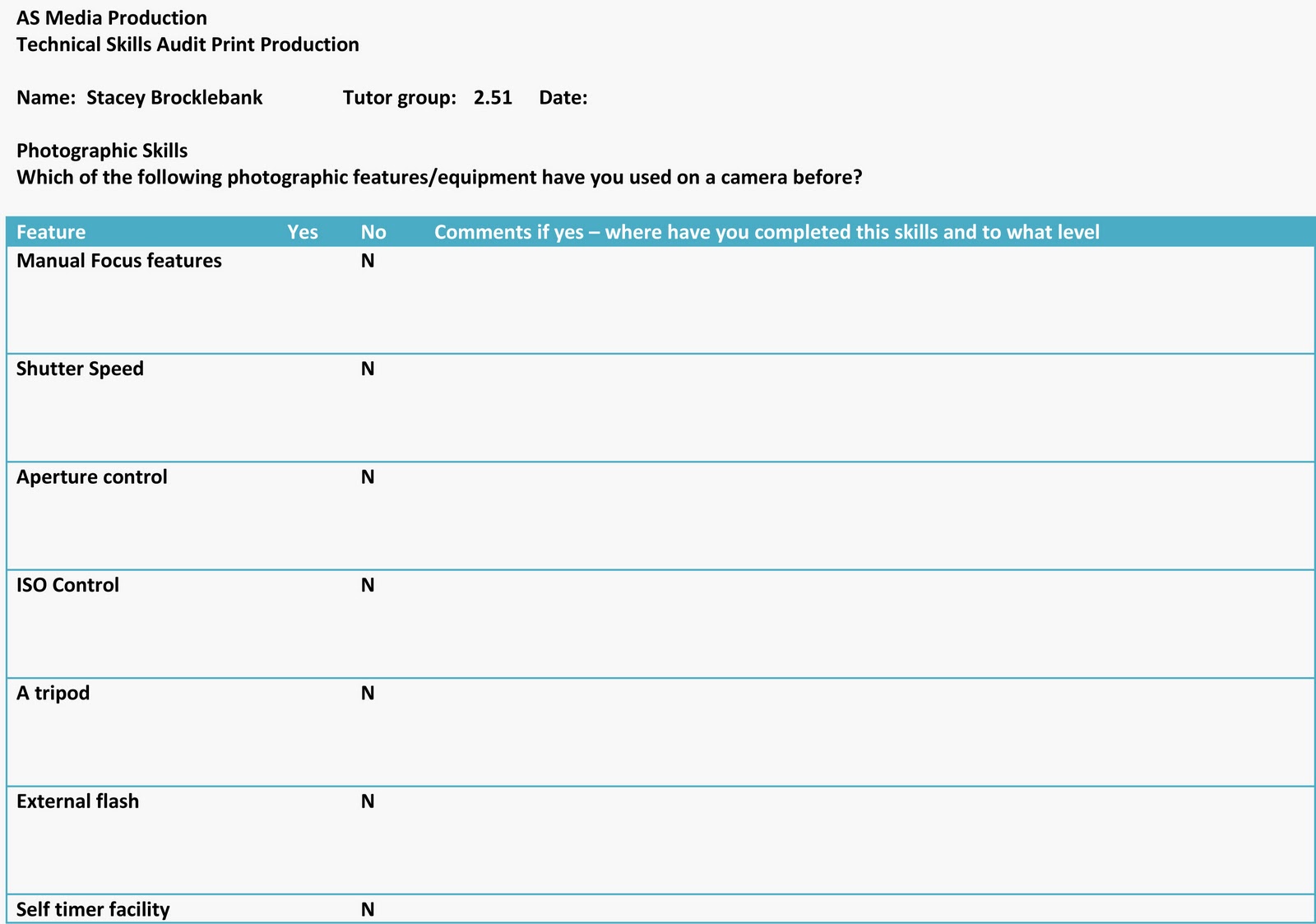The image size is (1316, 924).
Task: Click the 'N' answer for Aperture control
Action: pos(368,477)
